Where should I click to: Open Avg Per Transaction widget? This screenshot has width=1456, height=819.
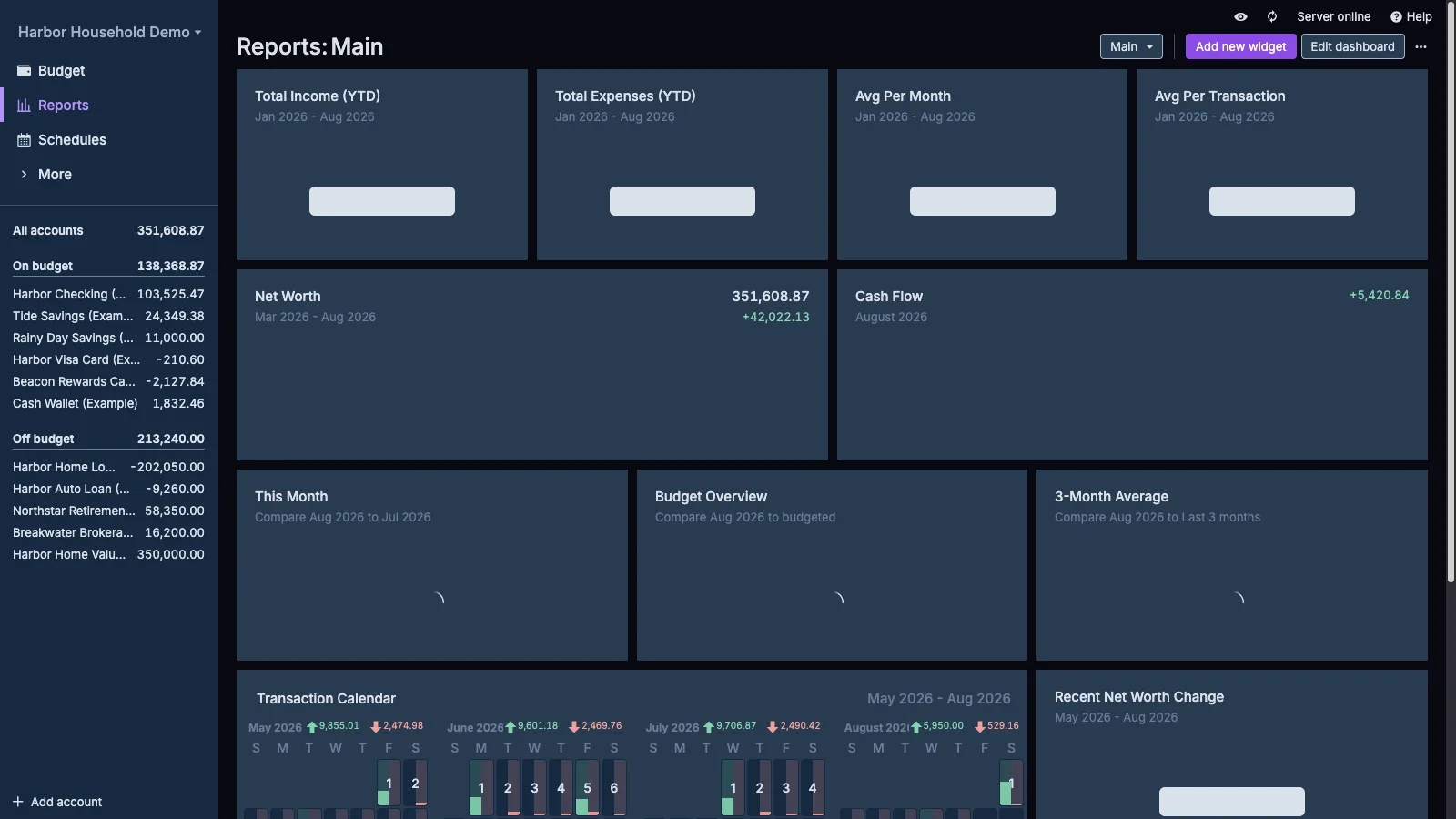(1282, 165)
